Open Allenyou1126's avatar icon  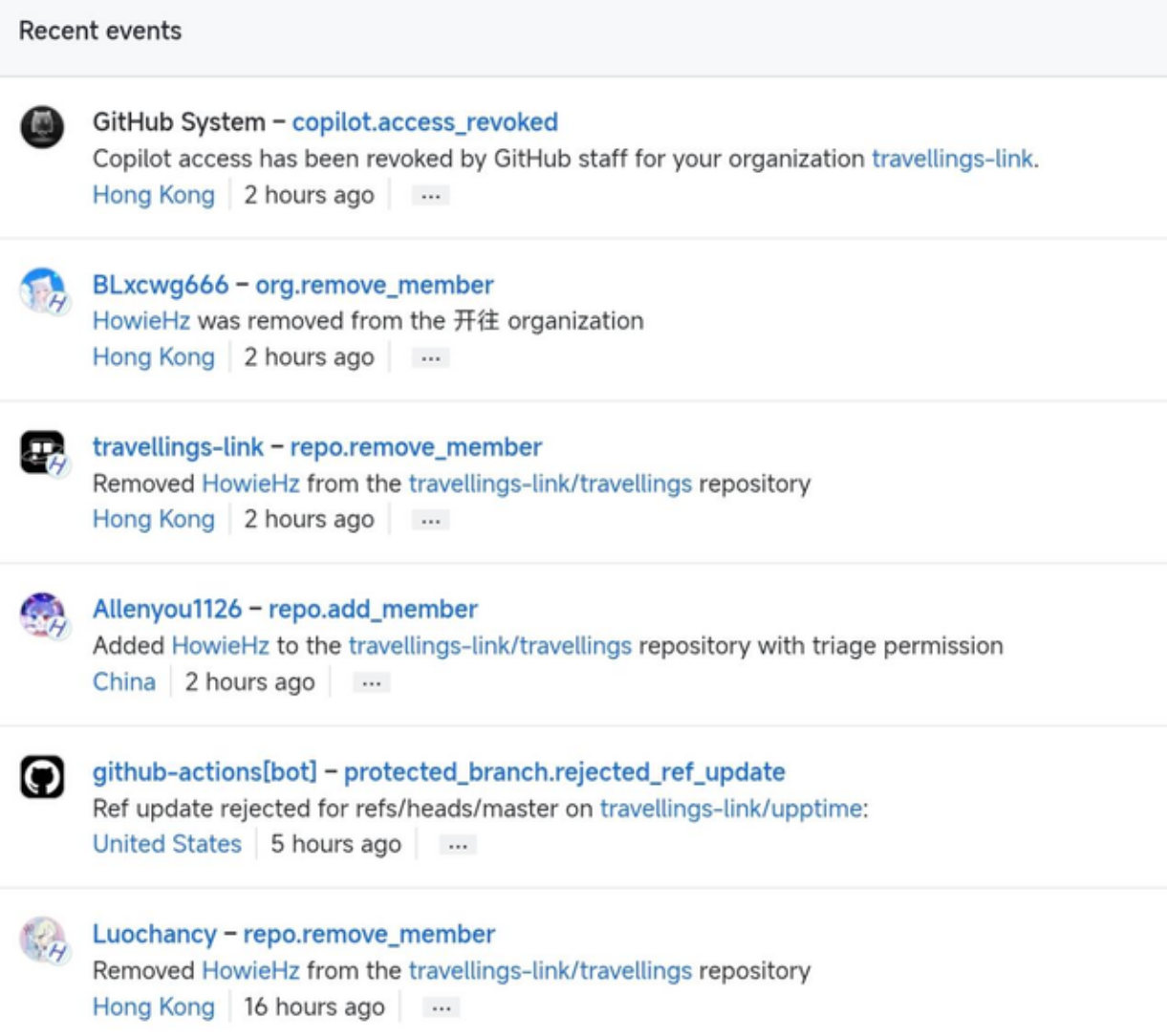[x=42, y=614]
